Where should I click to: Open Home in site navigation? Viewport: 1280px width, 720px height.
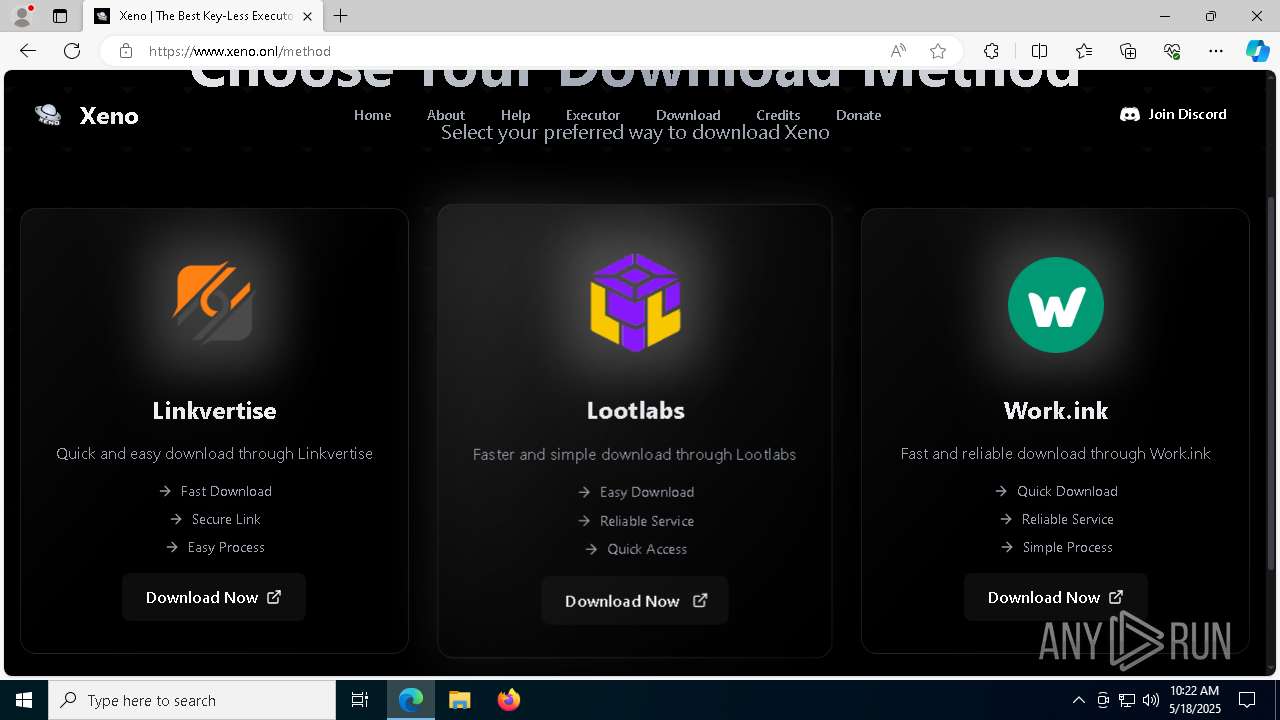[372, 115]
